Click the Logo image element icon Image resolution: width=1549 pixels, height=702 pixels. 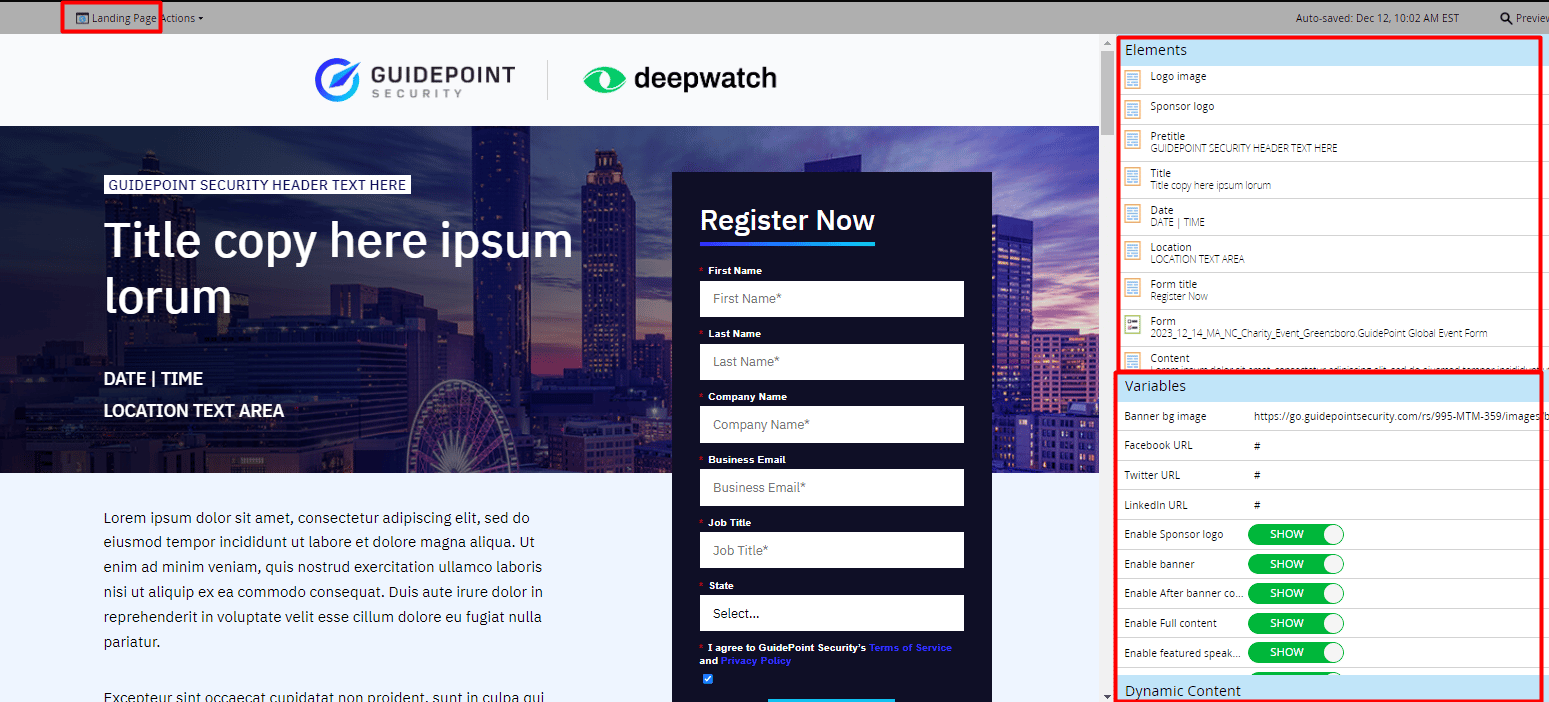[x=1132, y=80]
